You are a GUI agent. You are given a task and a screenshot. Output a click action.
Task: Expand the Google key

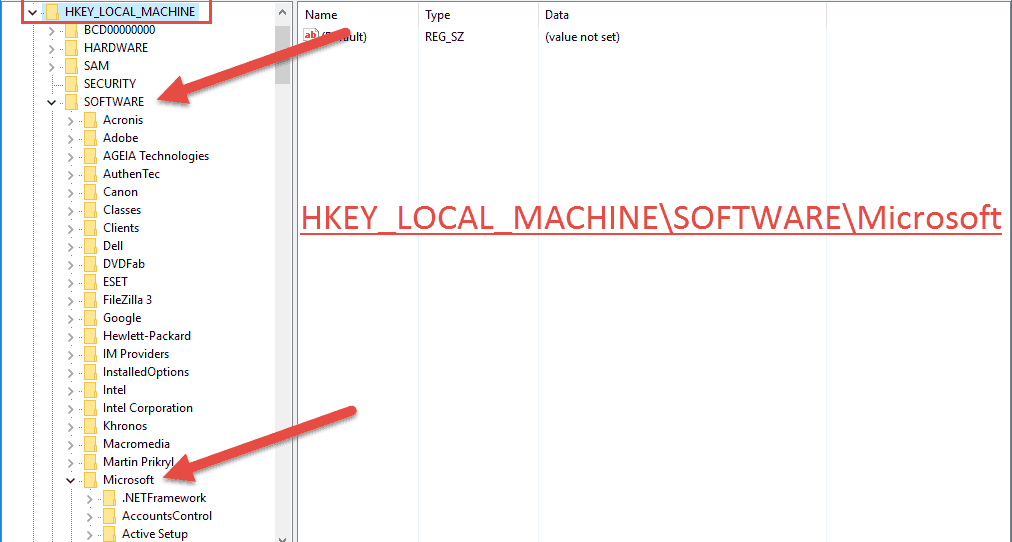pyautogui.click(x=71, y=318)
